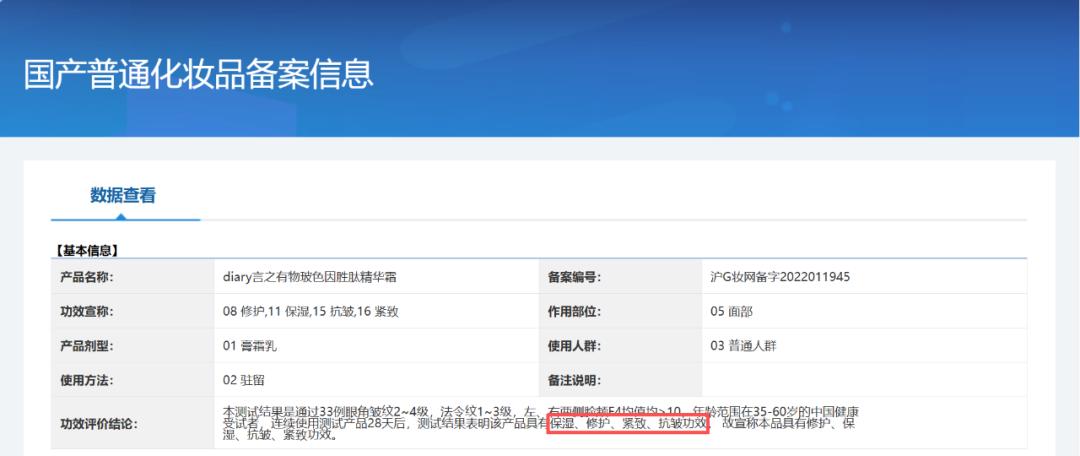Click the 备案编号 field label
This screenshot has height=456, width=1080.
tap(573, 277)
